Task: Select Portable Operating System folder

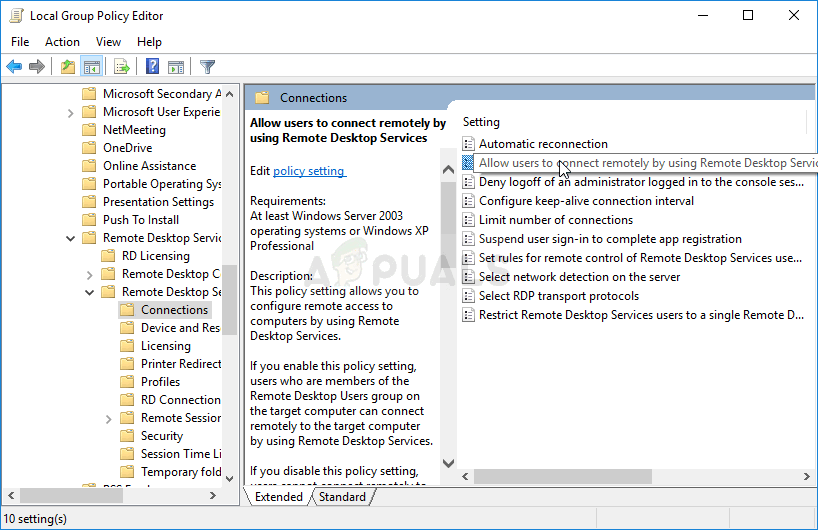Action: (x=162, y=184)
